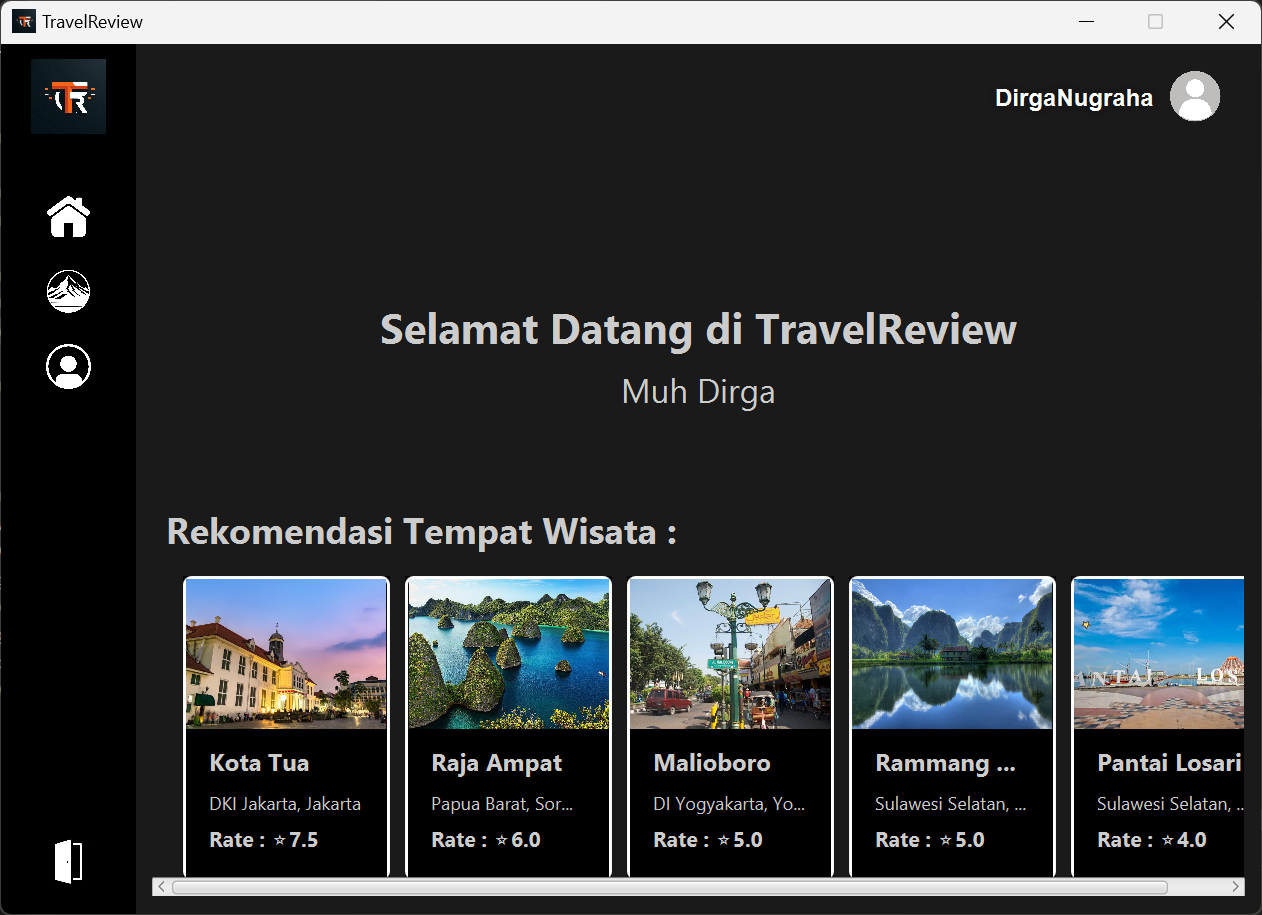Click the user avatar at top right
The width and height of the screenshot is (1262, 915).
pos(1195,97)
